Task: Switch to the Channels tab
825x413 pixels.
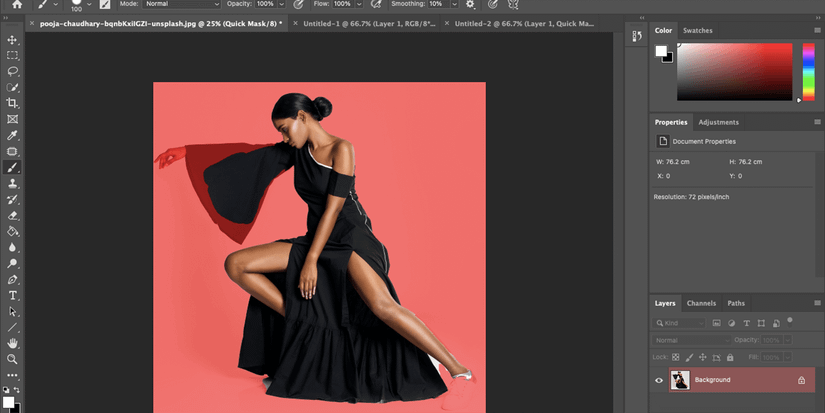Action: [x=701, y=303]
